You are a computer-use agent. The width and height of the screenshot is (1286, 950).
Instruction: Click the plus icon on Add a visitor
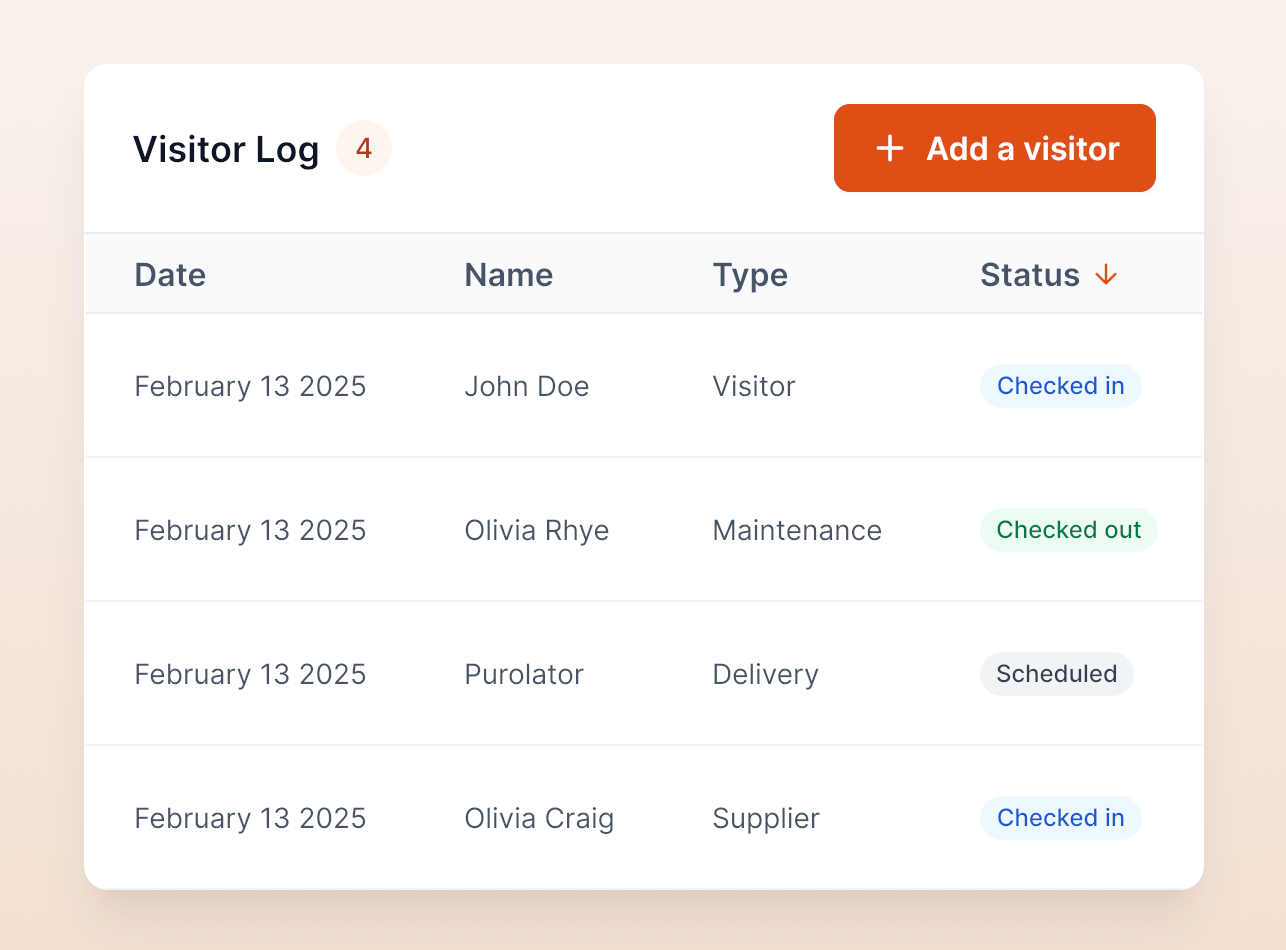889,149
